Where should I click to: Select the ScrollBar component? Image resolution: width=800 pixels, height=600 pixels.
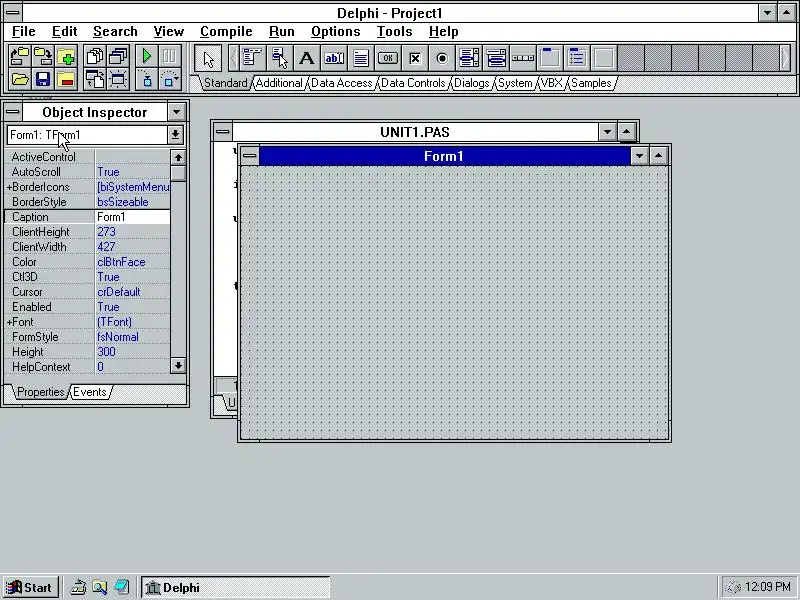point(523,58)
